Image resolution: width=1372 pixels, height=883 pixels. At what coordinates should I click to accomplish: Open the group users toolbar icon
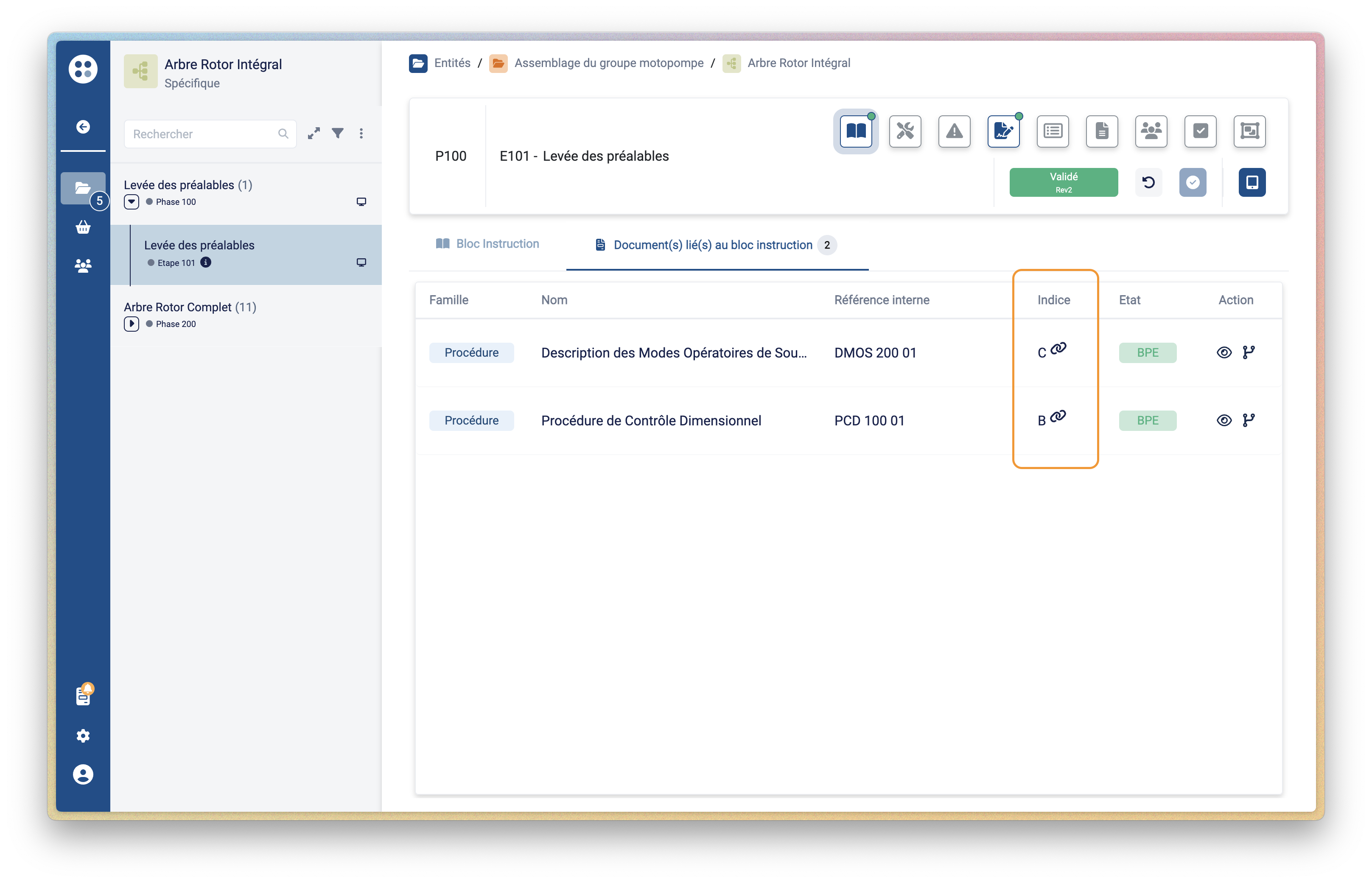[x=1151, y=131]
